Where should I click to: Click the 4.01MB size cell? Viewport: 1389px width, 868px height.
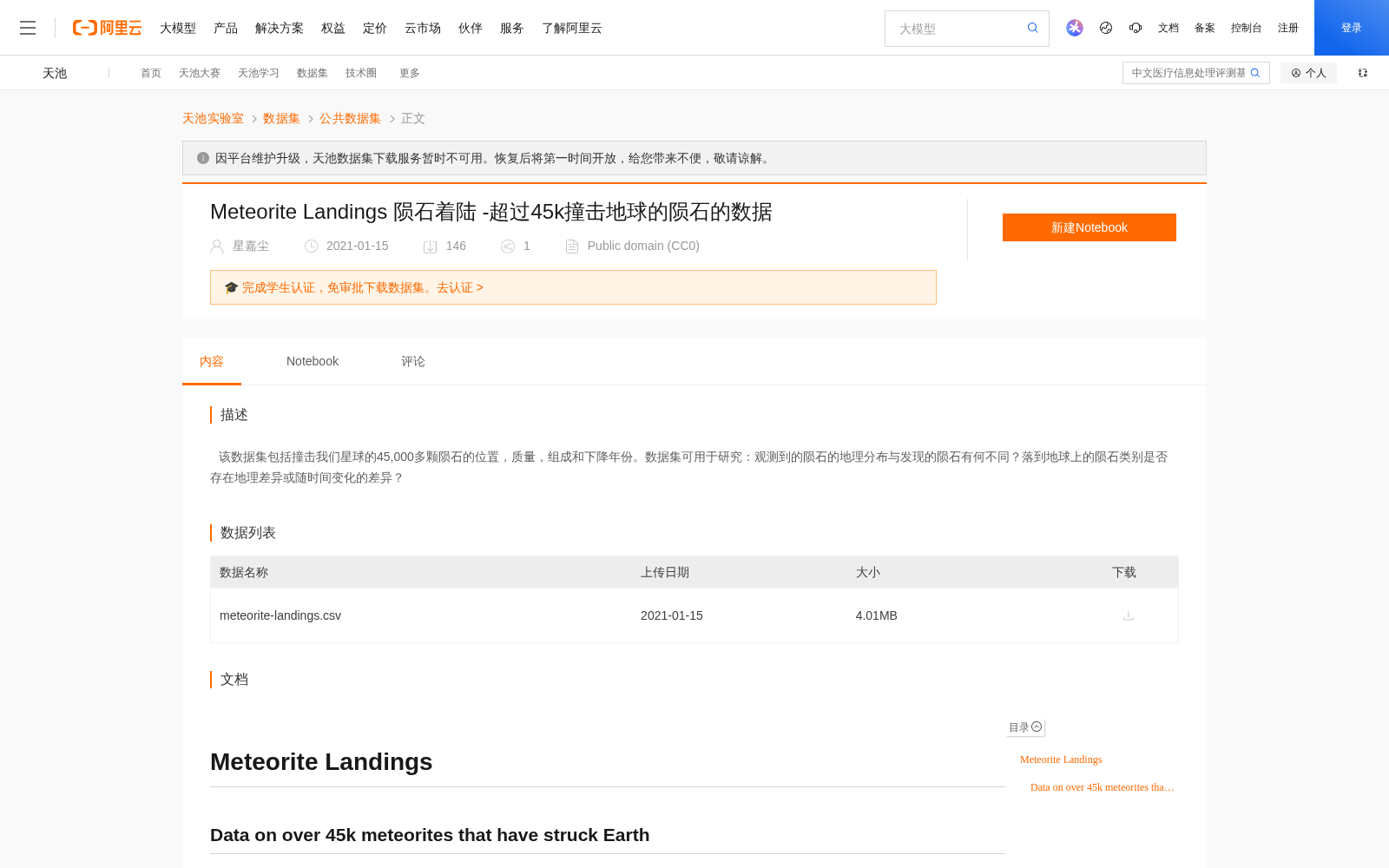tap(877, 615)
